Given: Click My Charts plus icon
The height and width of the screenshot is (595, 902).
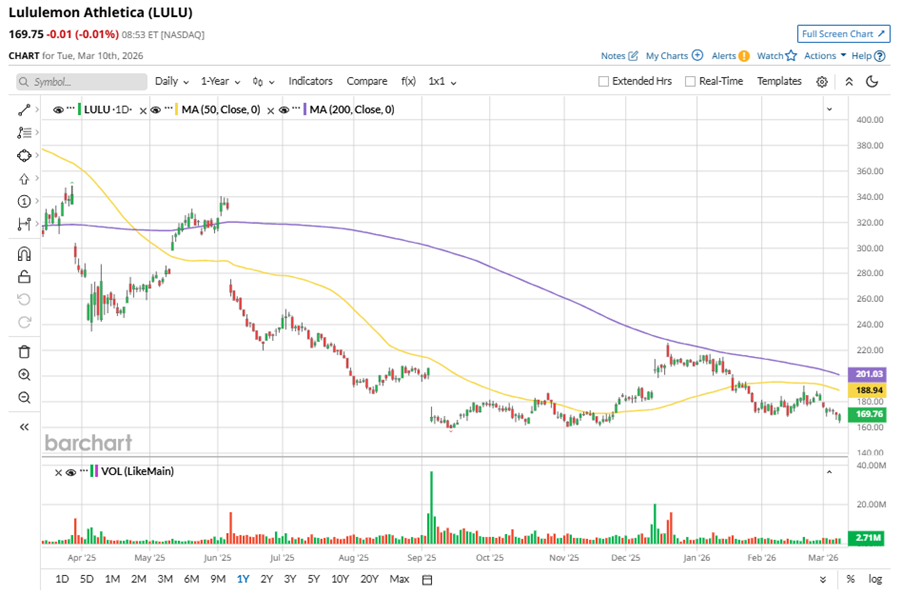Looking at the screenshot, I should click(697, 55).
